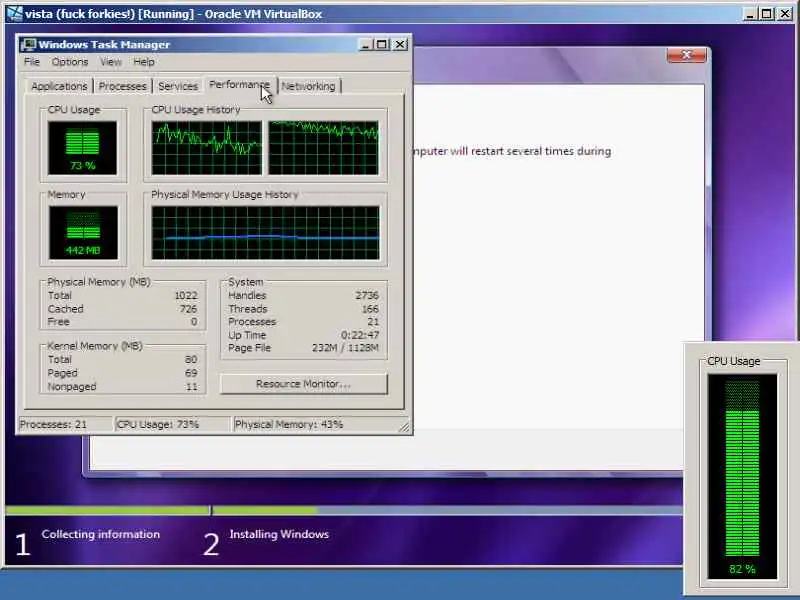
Task: Click the Threads value 166
Action: click(370, 309)
